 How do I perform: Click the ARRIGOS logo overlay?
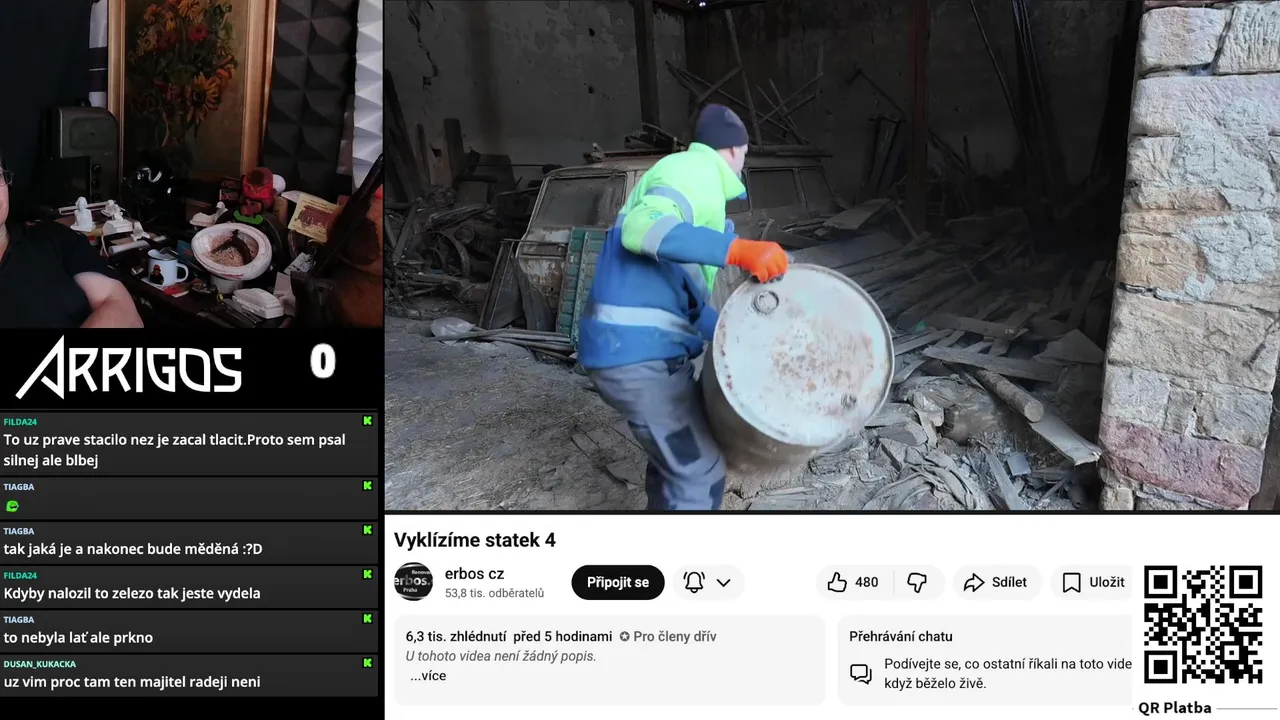coord(128,367)
